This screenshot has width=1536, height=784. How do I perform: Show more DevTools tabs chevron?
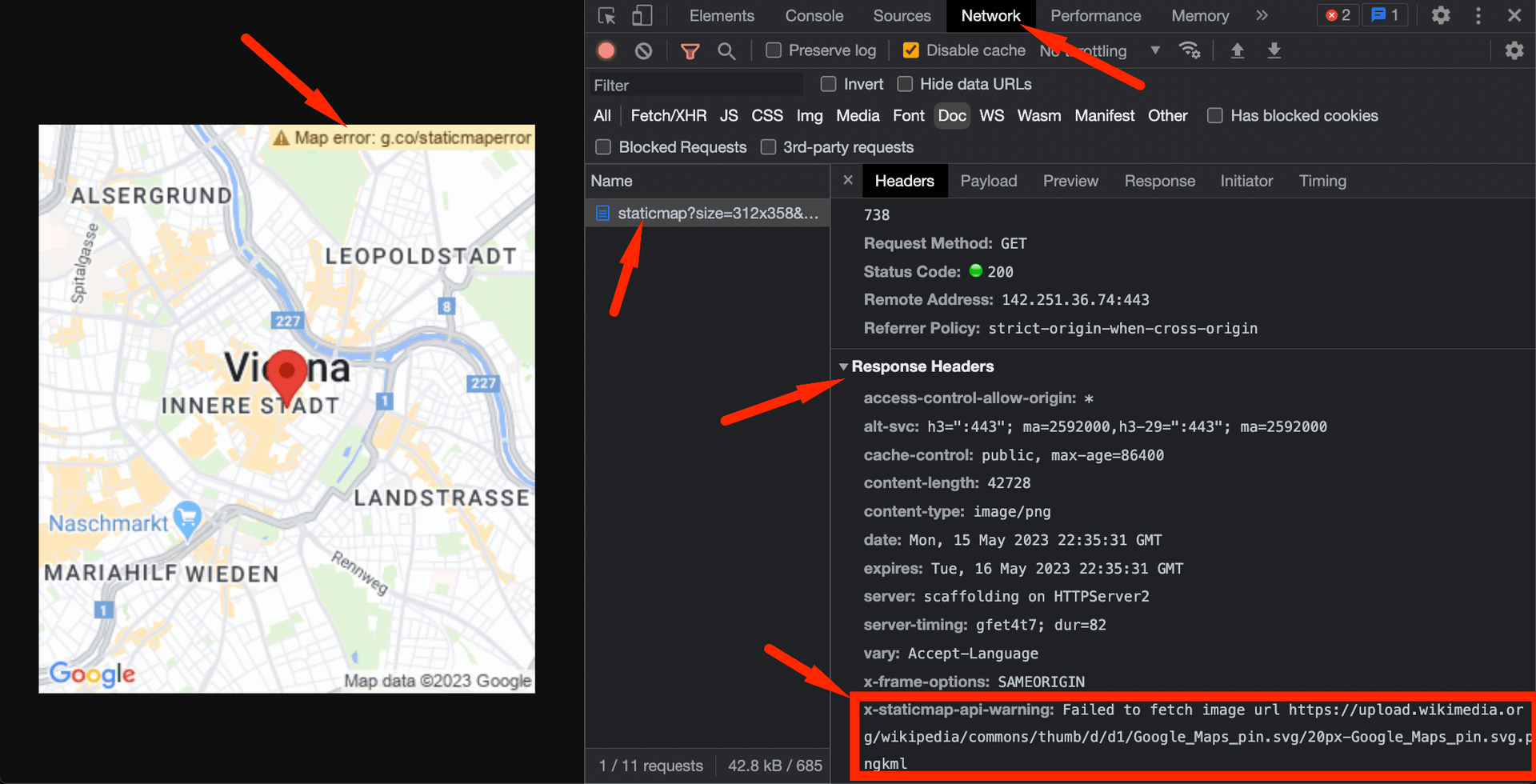click(x=1262, y=15)
